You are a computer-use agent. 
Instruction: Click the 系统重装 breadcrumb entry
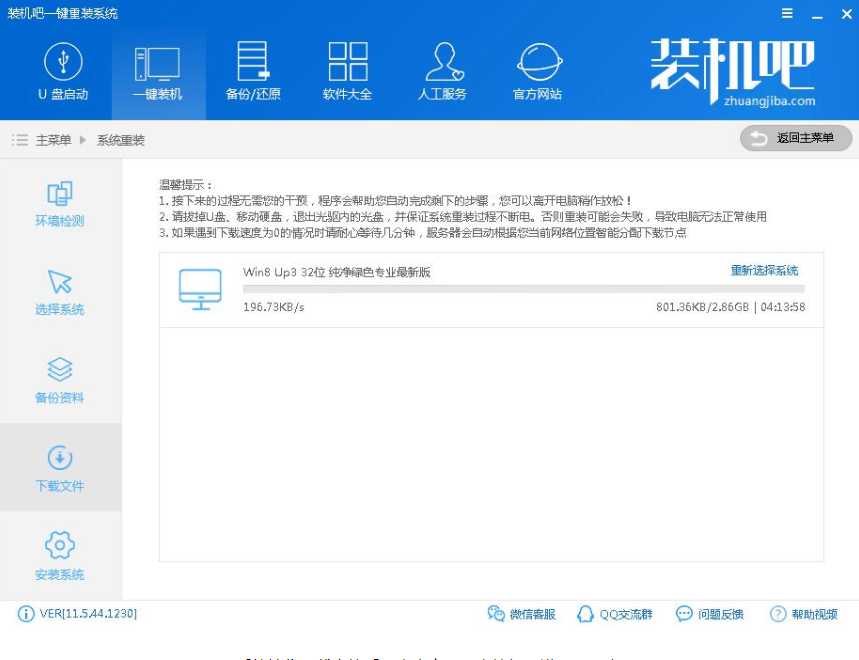click(120, 139)
